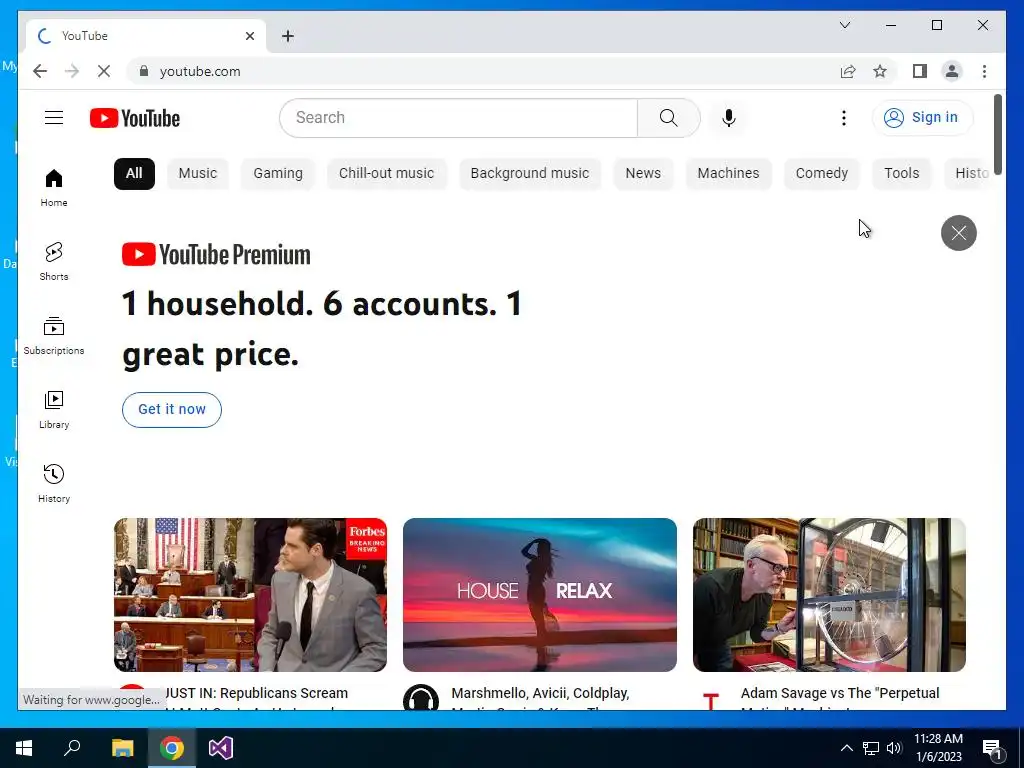
Task: Open YouTube settings three-dot menu
Action: [844, 118]
